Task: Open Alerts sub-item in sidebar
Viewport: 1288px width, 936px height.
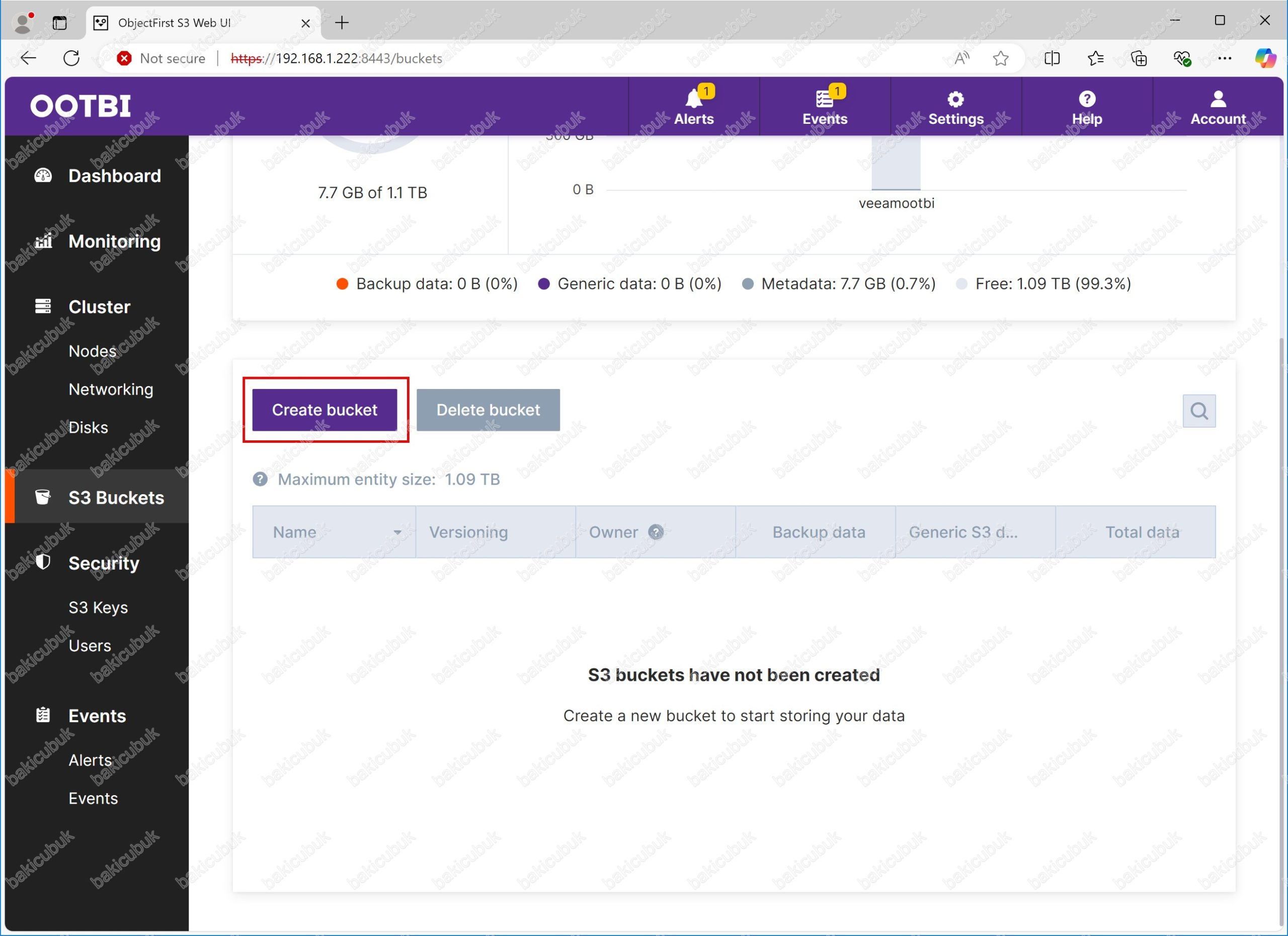Action: tap(90, 760)
